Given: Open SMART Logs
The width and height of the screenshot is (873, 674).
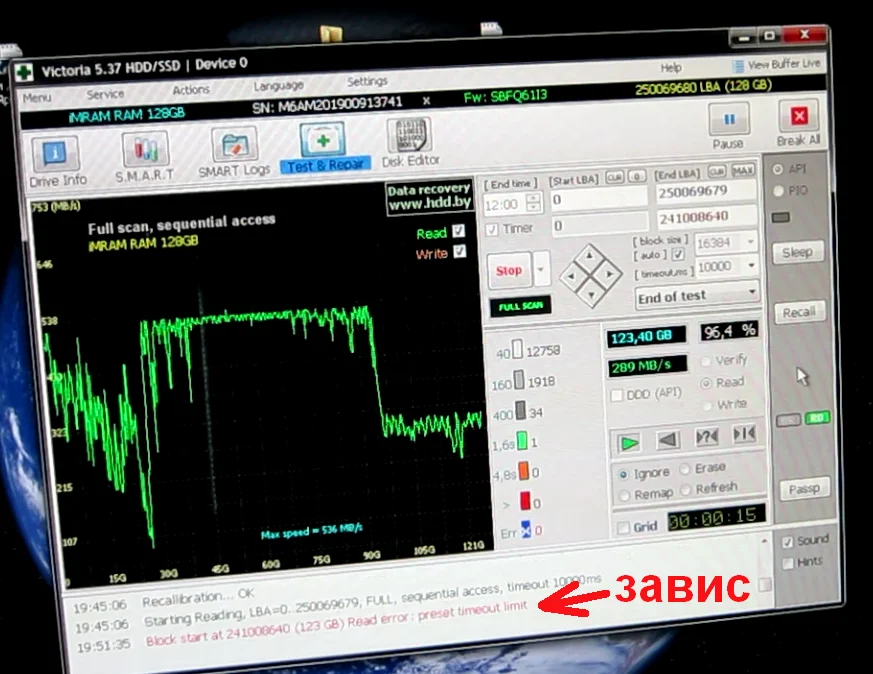Looking at the screenshot, I should click(234, 152).
